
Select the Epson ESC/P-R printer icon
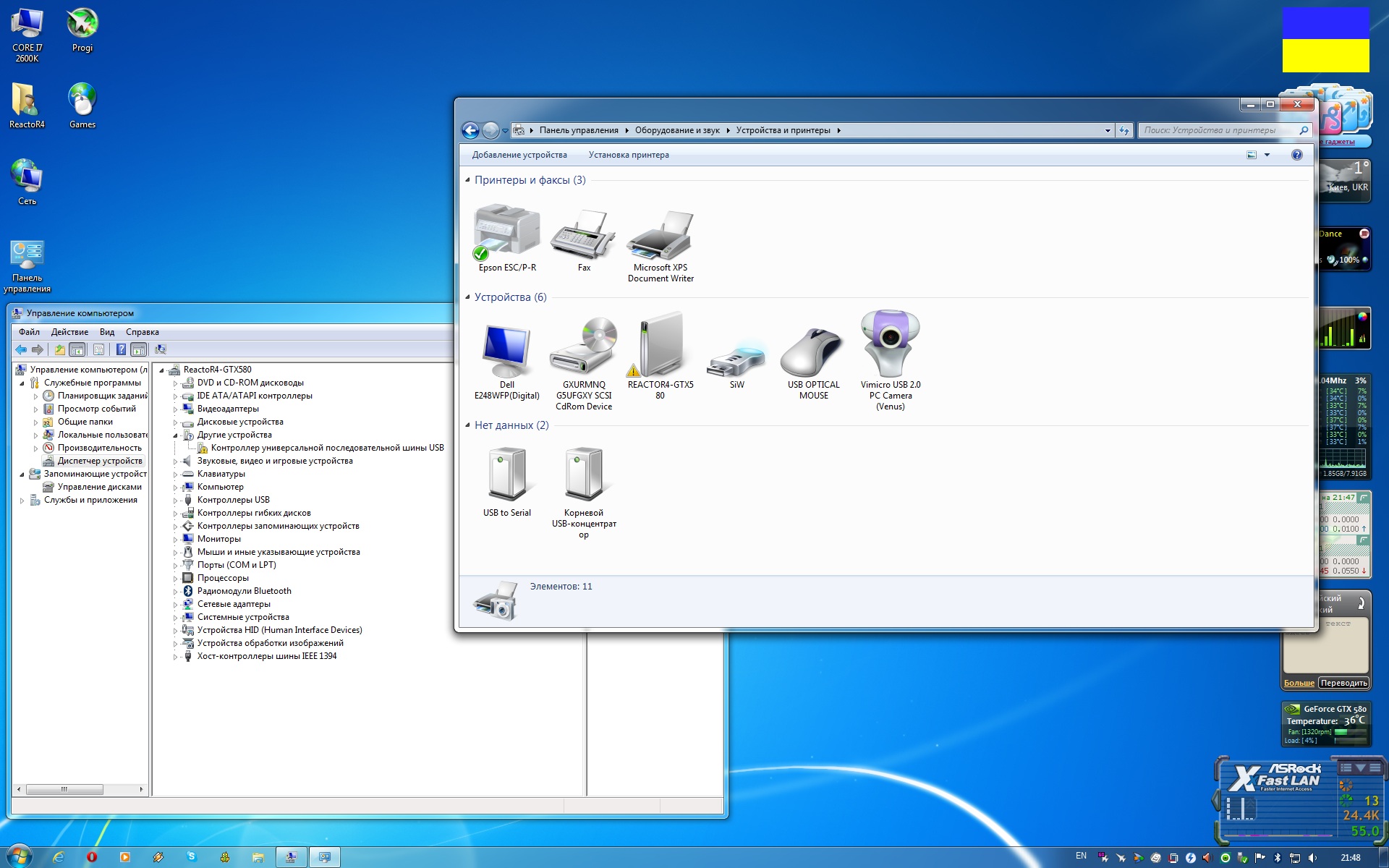click(x=507, y=238)
